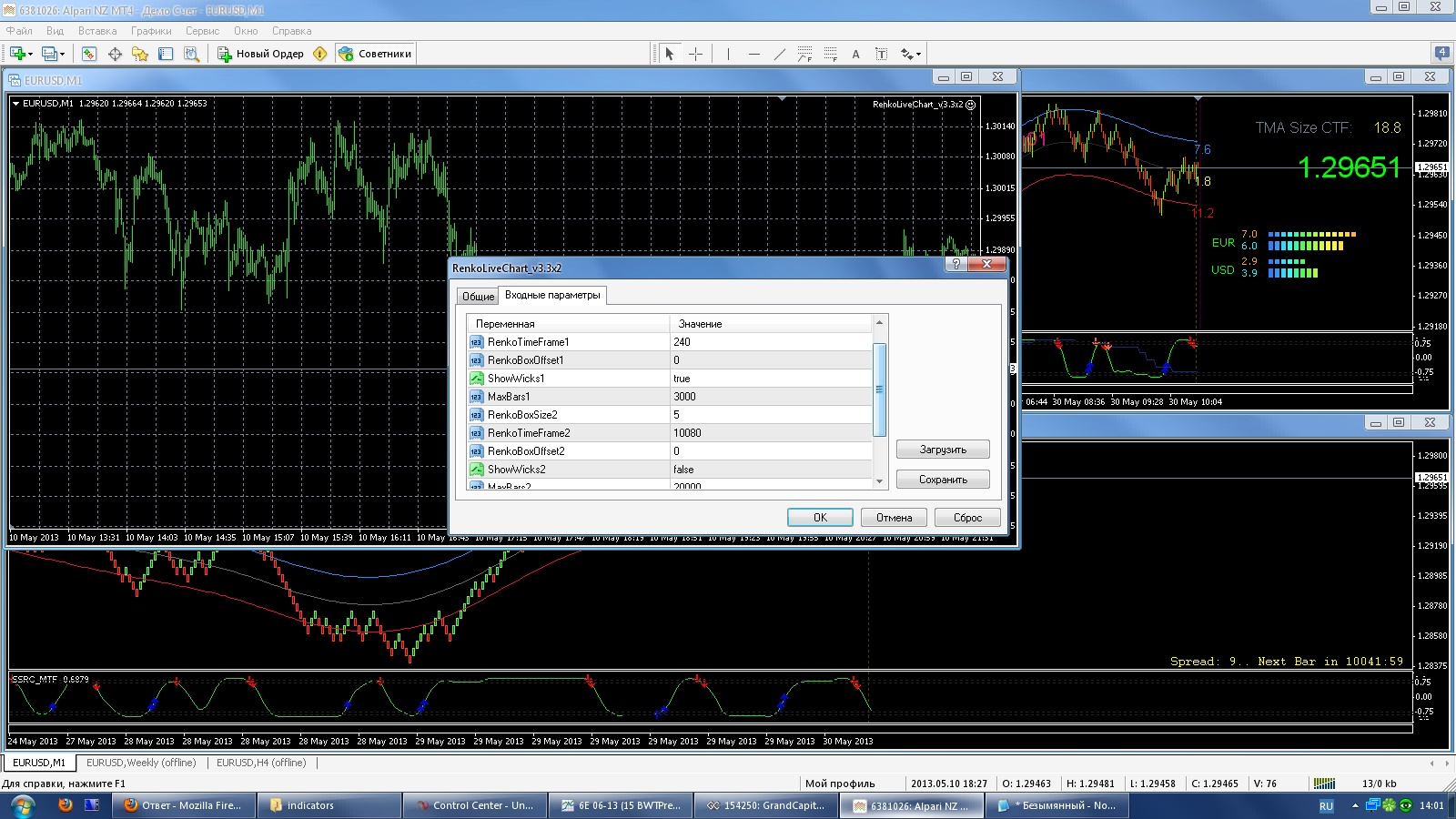Click the Help question-mark button in dialog
Viewport: 1456px width, 819px height.
955,264
